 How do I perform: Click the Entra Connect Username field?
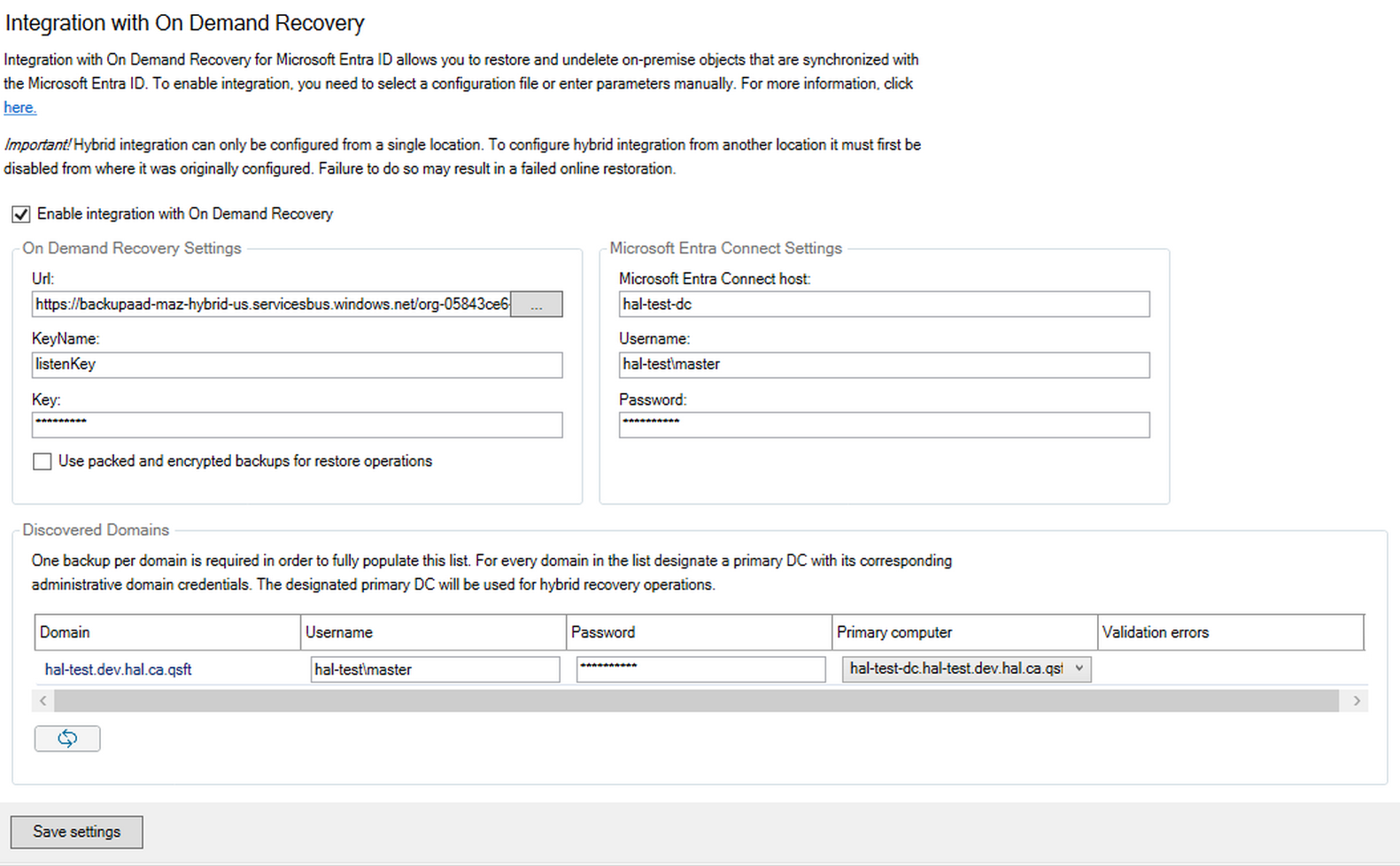884,365
